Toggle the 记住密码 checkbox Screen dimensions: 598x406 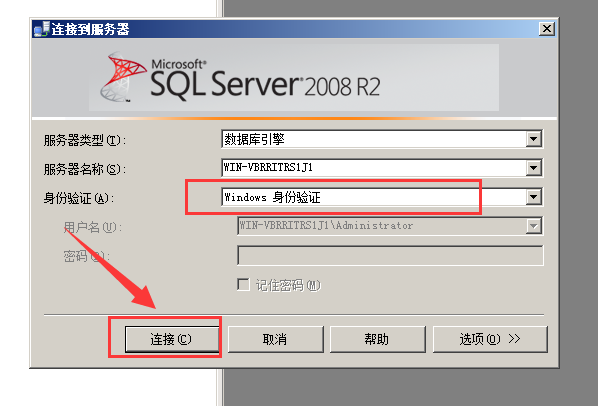(243, 284)
